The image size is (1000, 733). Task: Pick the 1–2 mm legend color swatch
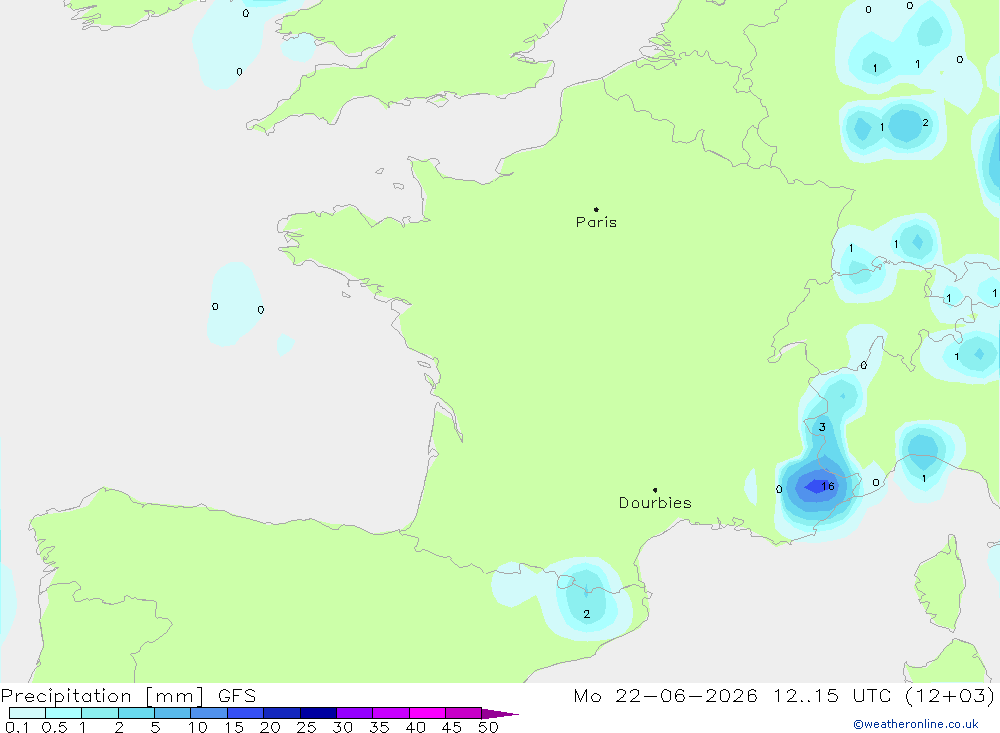[x=100, y=713]
